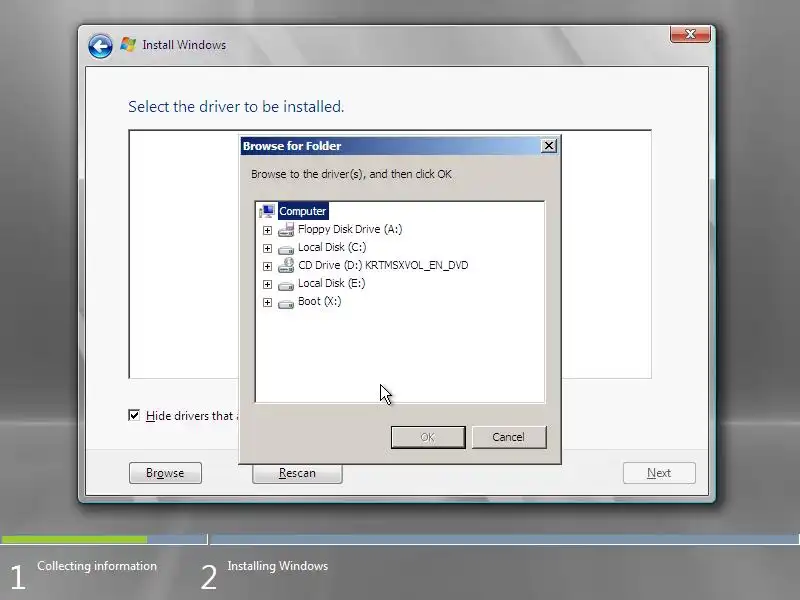Click the Boot (X:) drive icon
Screen dimensions: 800x600
click(286, 304)
